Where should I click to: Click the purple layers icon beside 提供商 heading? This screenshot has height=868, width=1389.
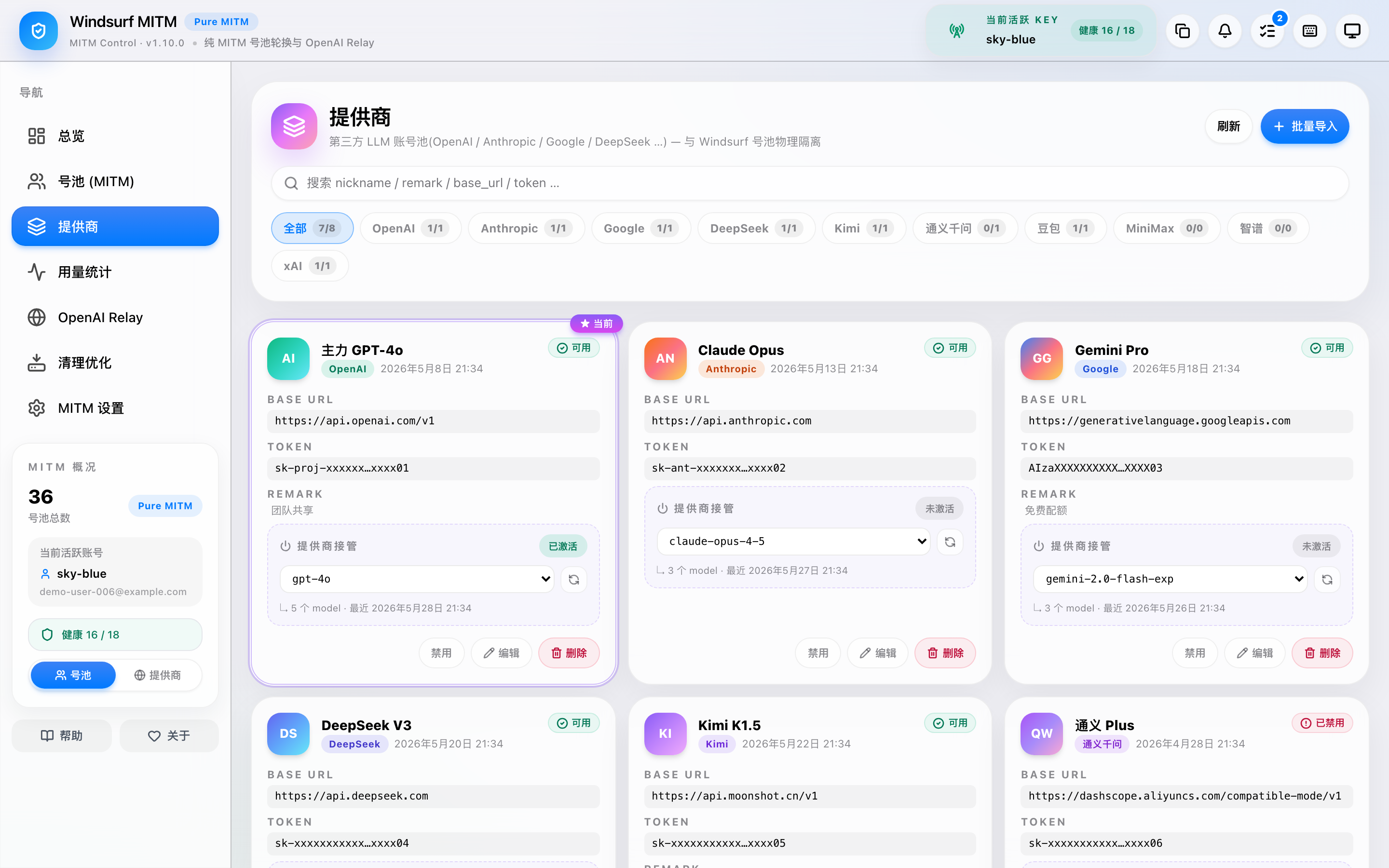294,126
